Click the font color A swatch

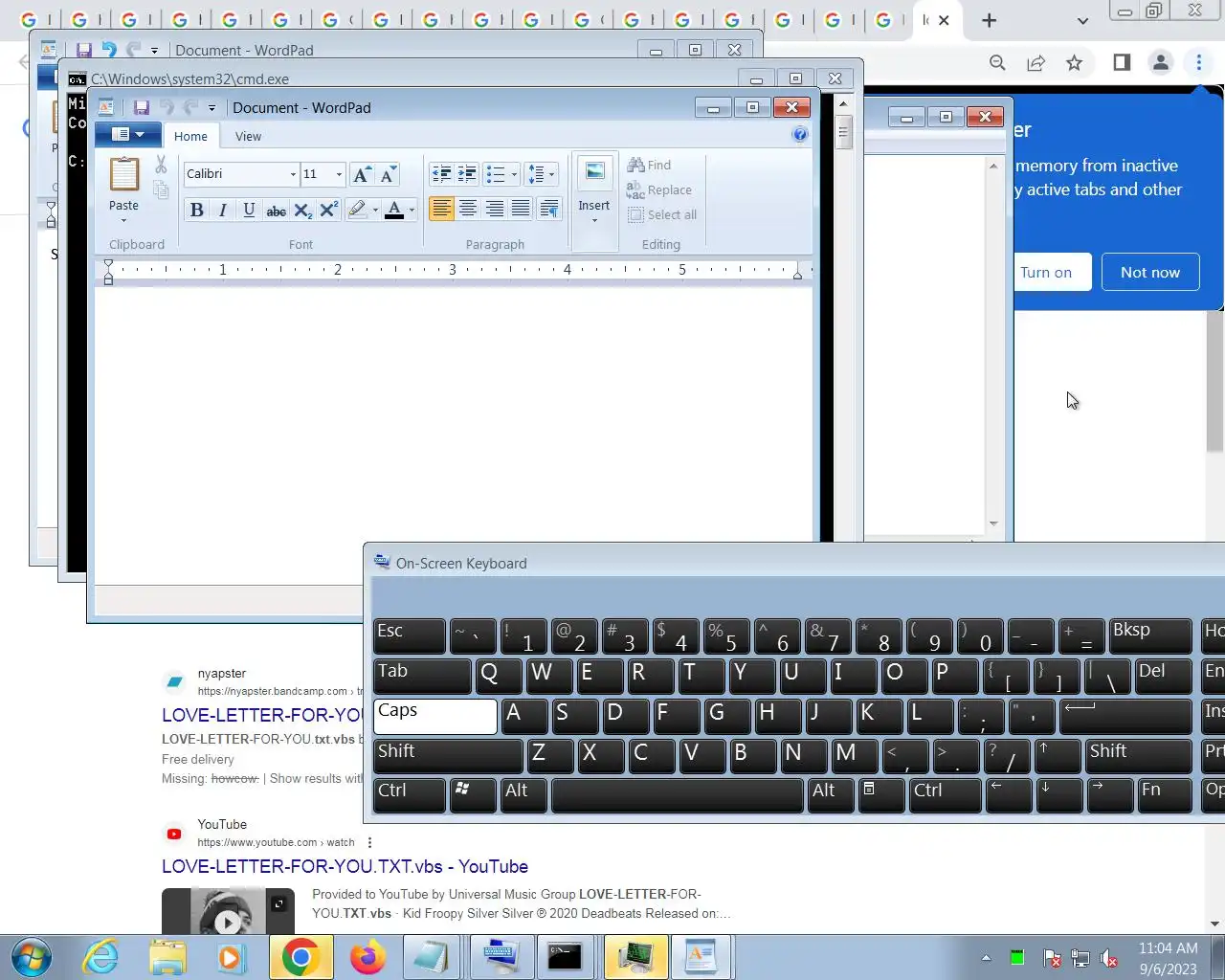pos(394,210)
